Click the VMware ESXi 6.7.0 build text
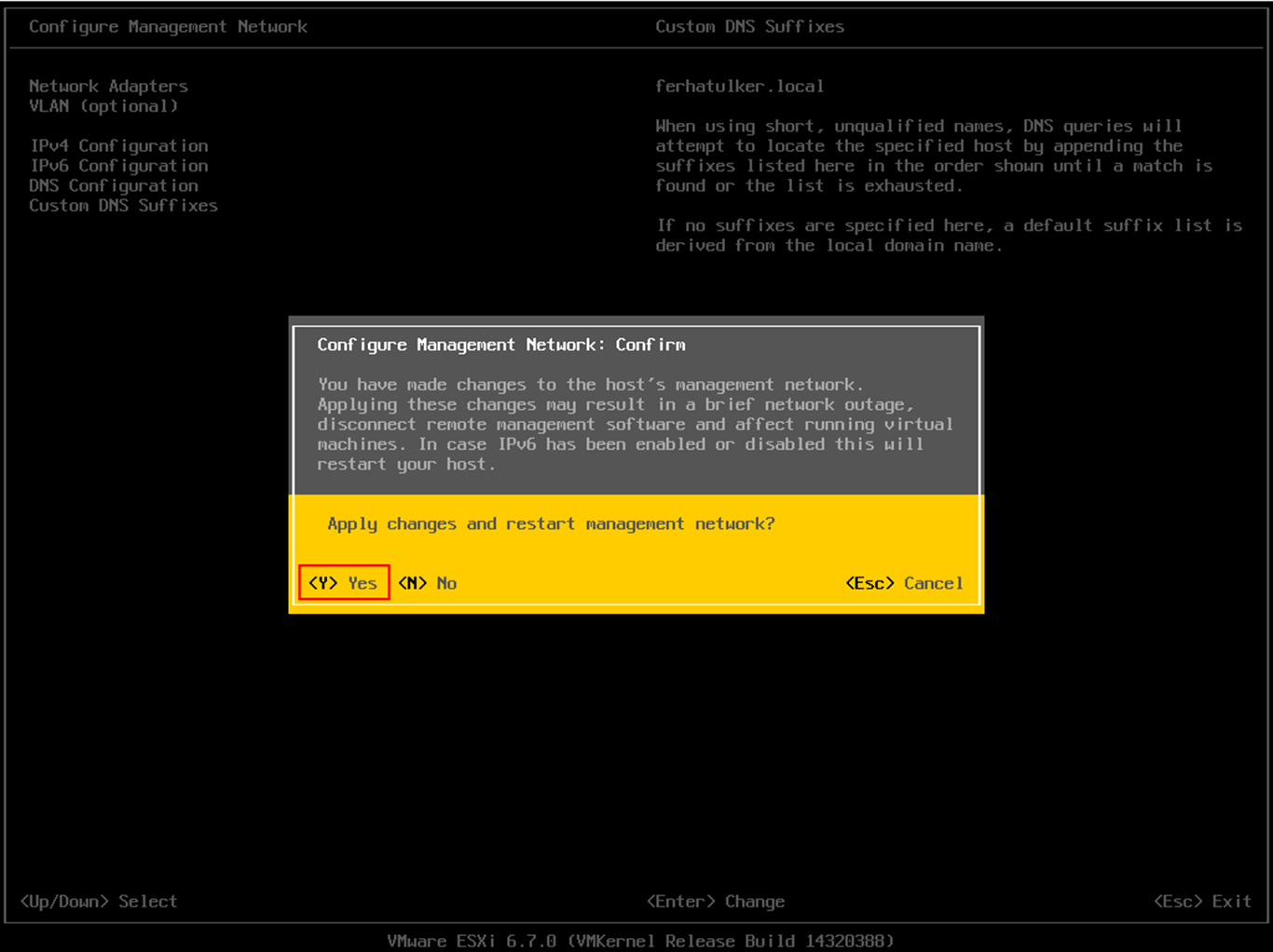 640,941
